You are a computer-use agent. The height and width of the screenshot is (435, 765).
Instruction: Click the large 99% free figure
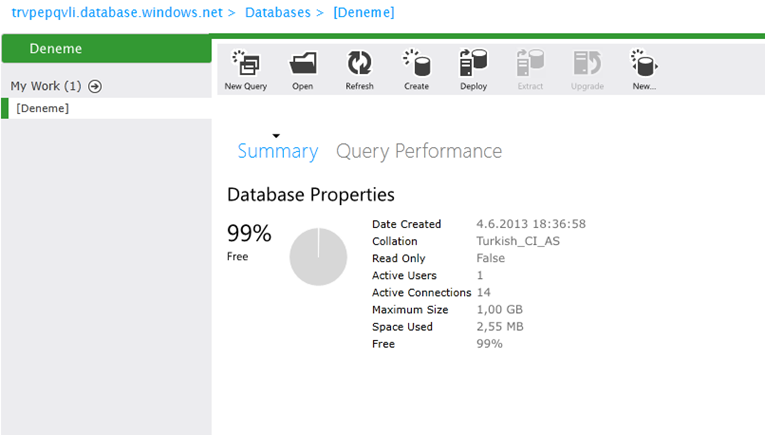(249, 233)
